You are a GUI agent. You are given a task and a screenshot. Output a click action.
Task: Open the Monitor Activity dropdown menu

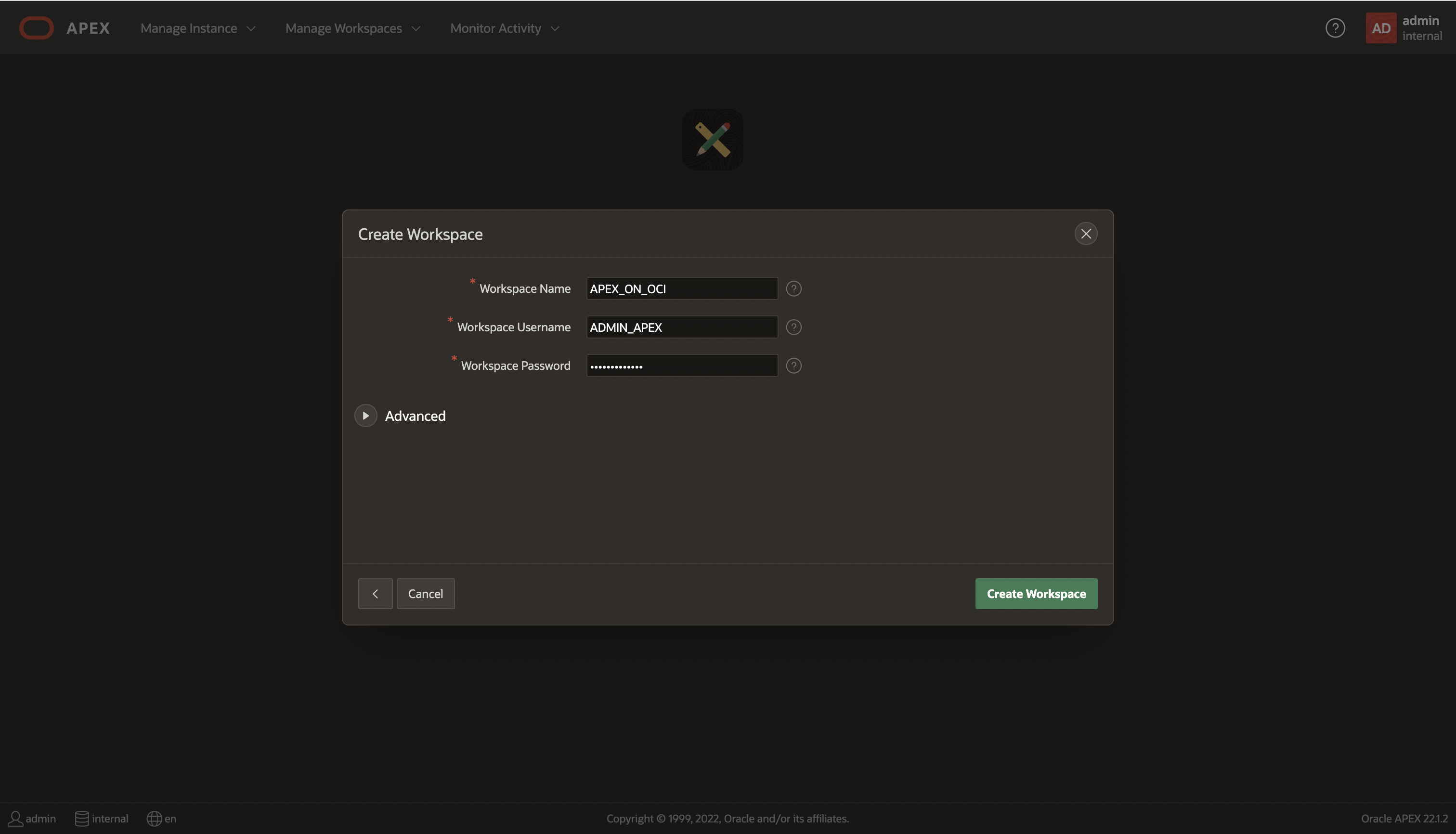[504, 28]
